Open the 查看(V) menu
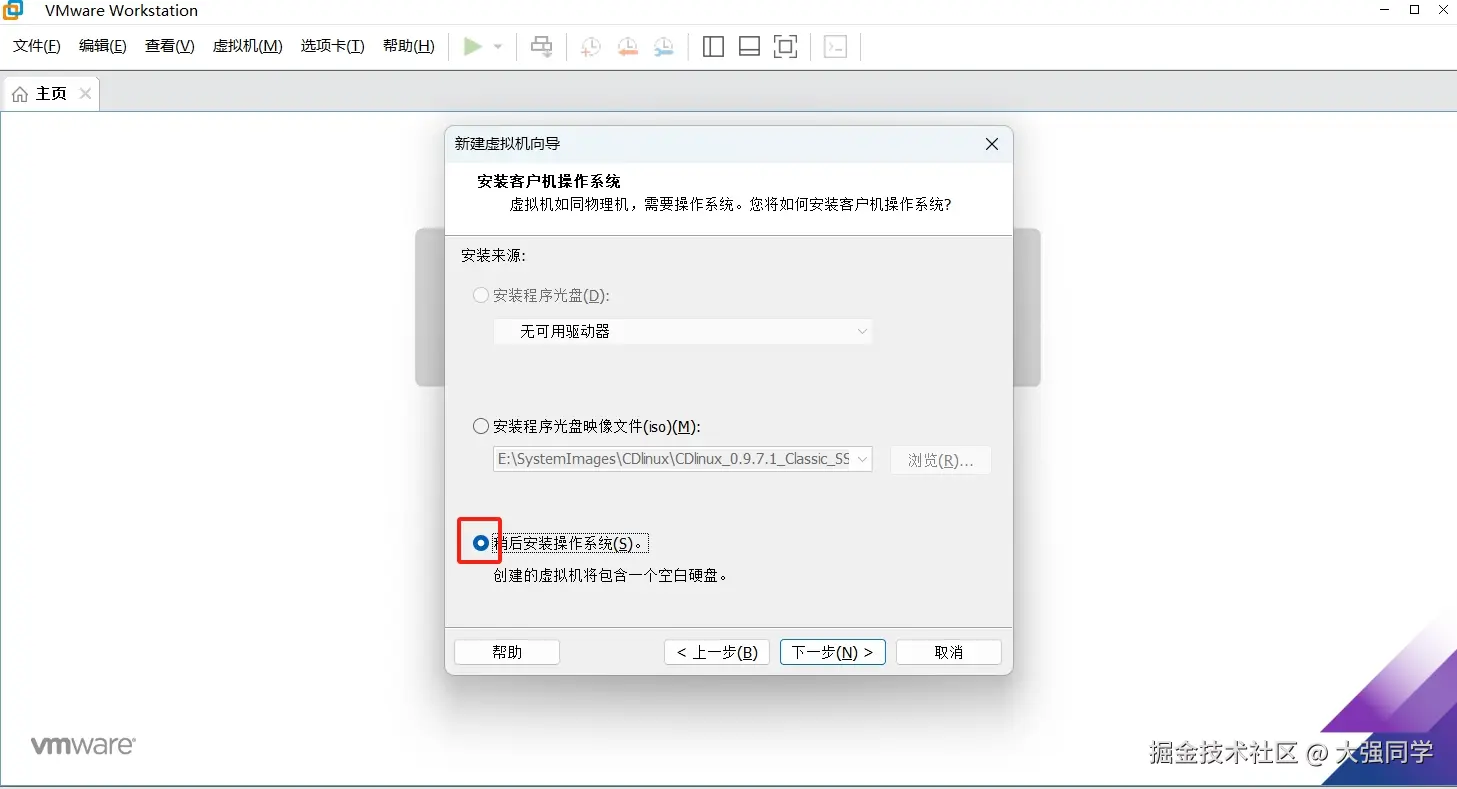The image size is (1457, 789). (x=170, y=46)
